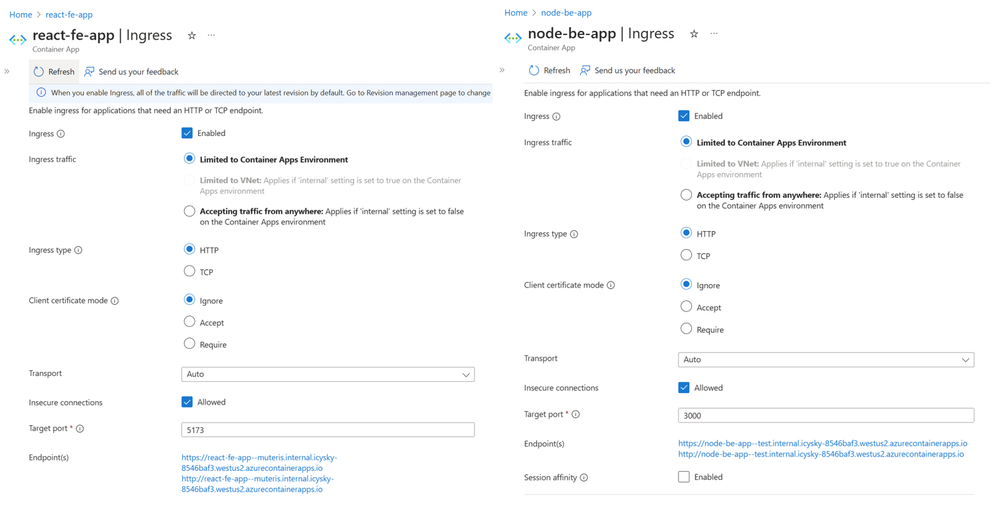Set client certificate mode to Require in node-be-app
This screenshot has height=514, width=999.
coord(686,329)
